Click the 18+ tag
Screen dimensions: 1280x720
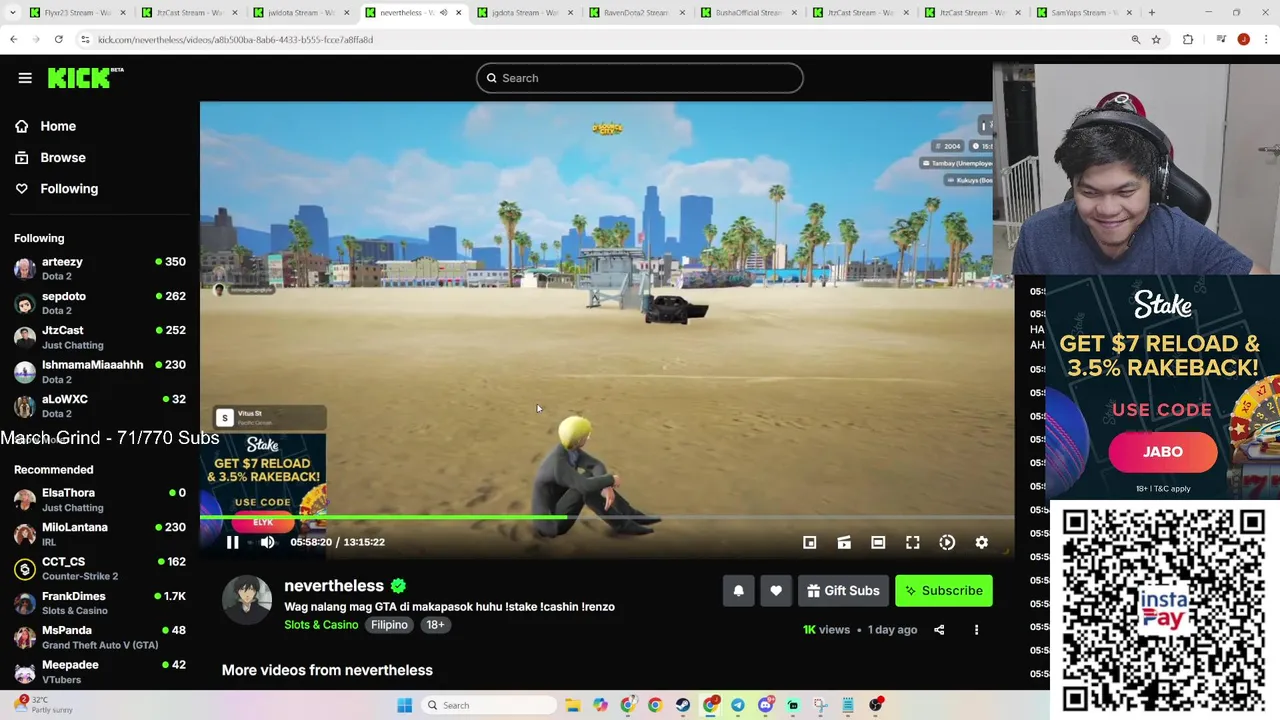[435, 625]
